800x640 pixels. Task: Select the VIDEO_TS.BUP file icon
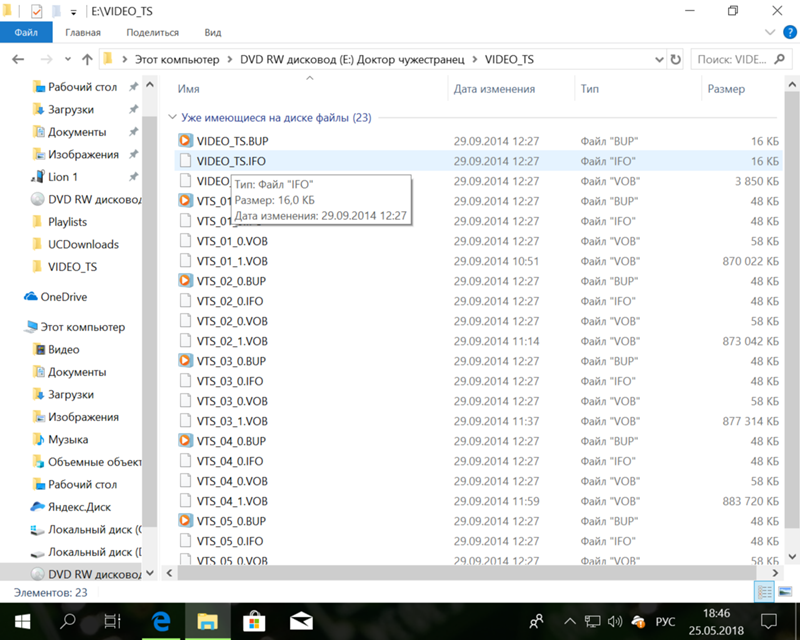click(185, 141)
